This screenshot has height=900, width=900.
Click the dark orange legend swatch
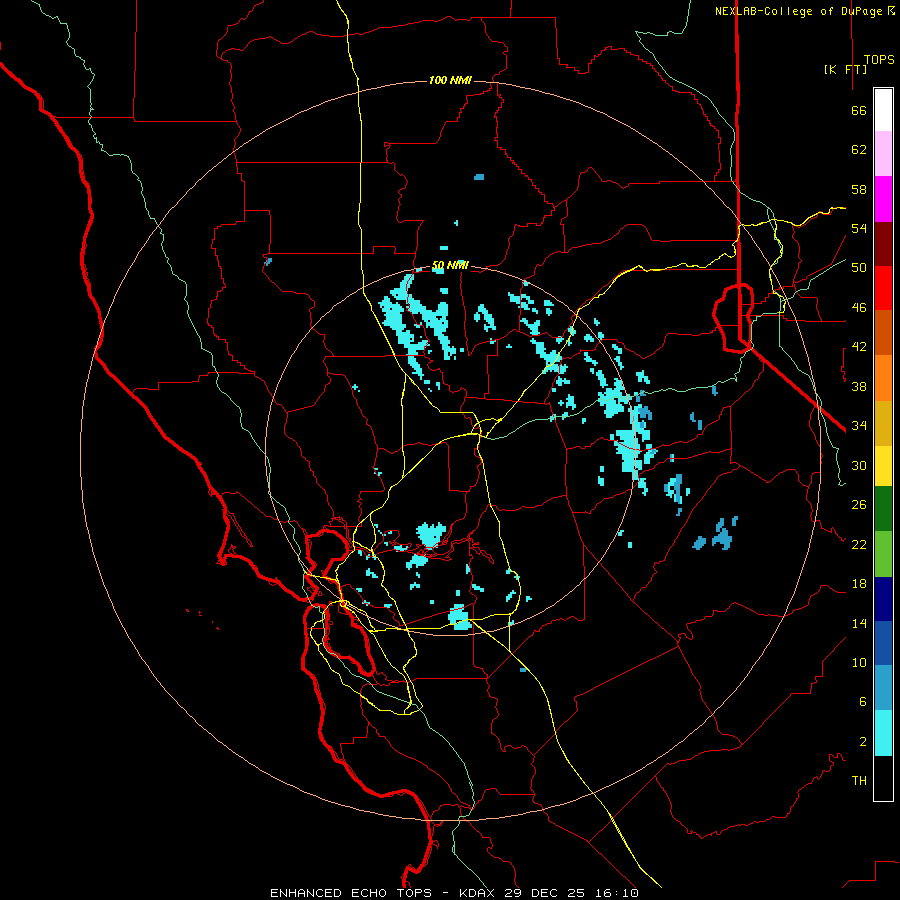point(883,333)
